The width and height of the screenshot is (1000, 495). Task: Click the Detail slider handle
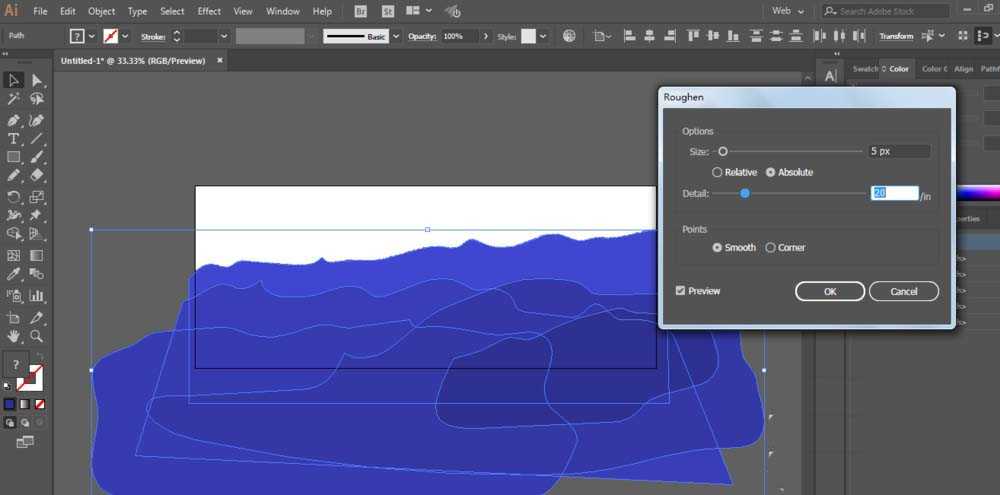[x=745, y=193]
